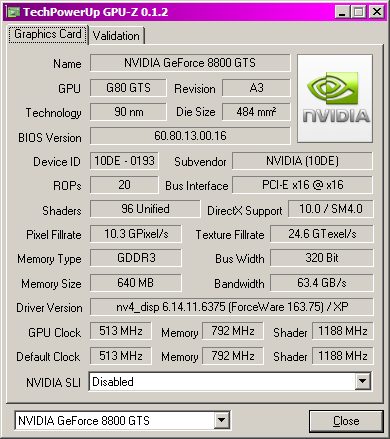Click the GPU Clock field 513 MHz
The width and height of the screenshot is (390, 439).
tap(121, 331)
